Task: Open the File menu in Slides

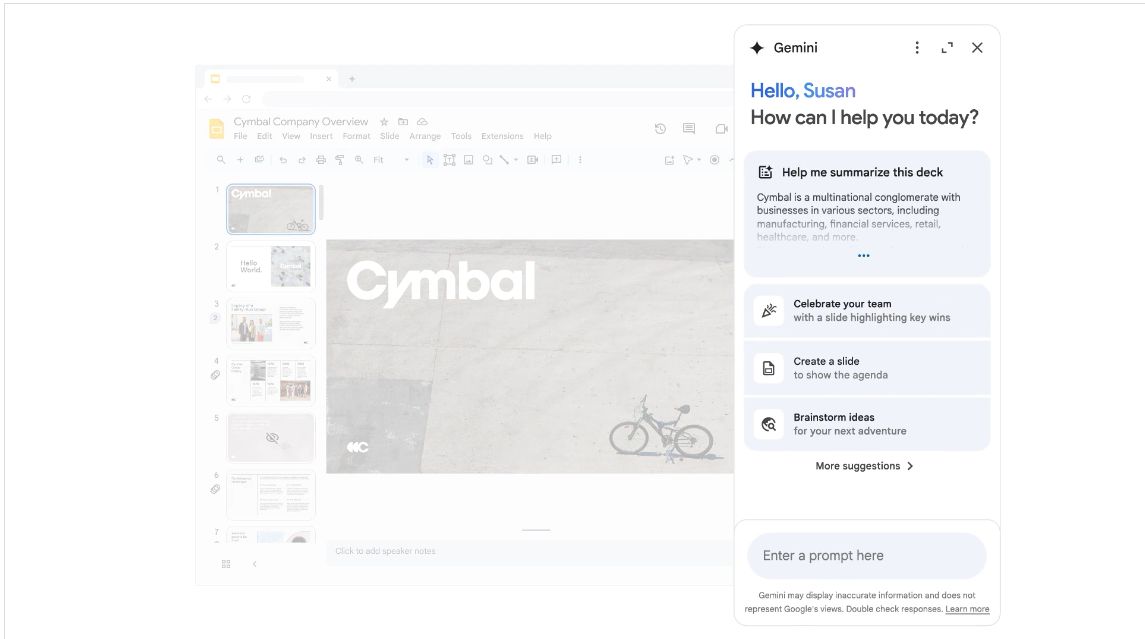Action: point(240,137)
